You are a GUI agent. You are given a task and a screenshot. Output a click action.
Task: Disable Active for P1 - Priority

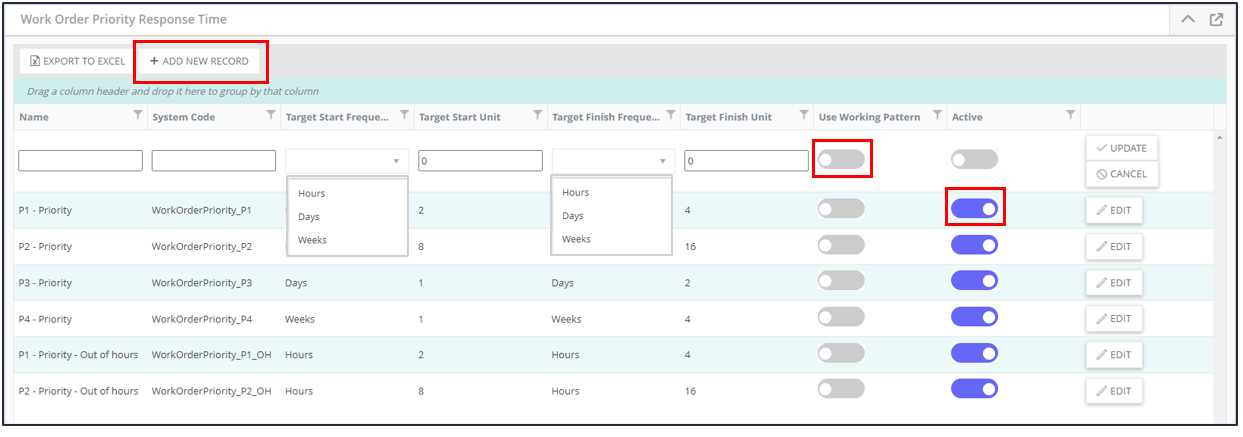(974, 209)
